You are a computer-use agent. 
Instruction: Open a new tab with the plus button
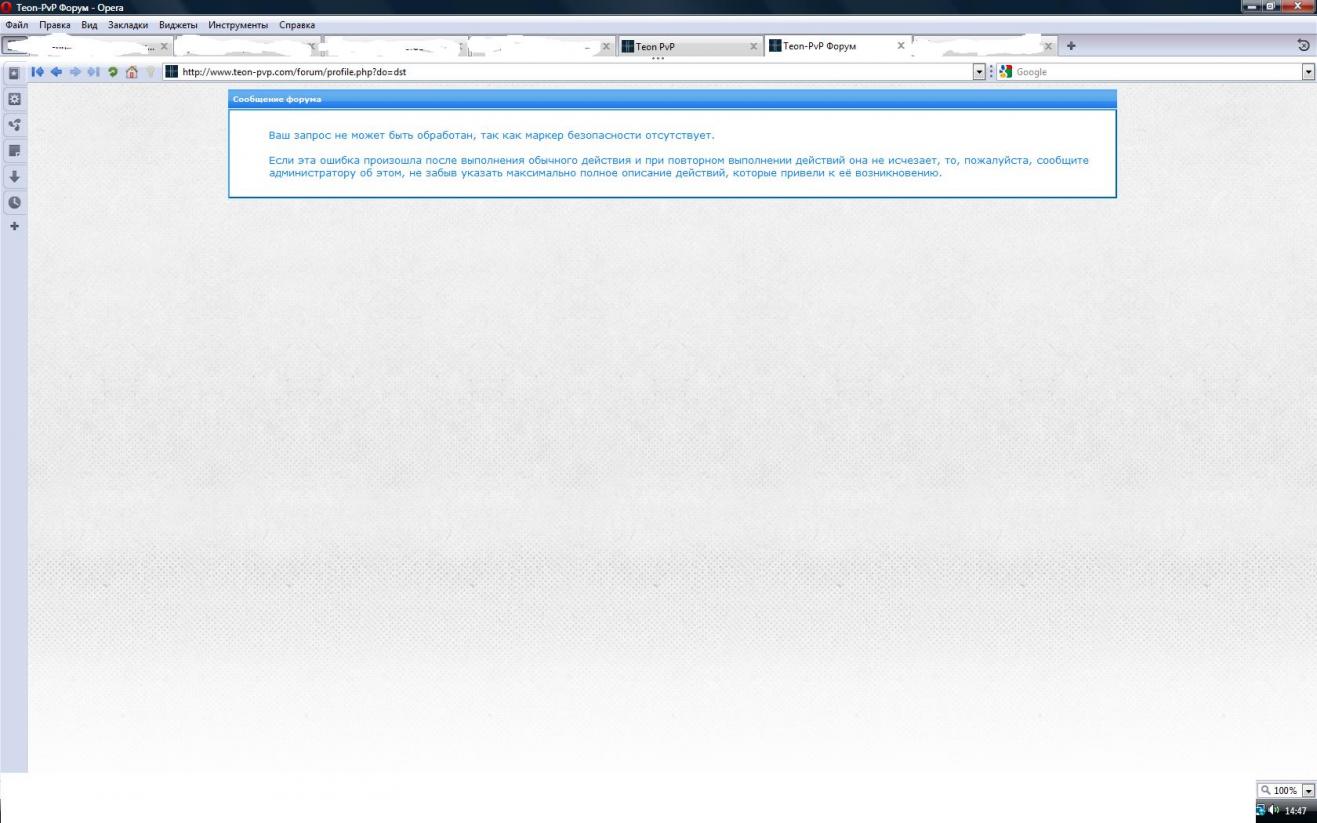[x=1072, y=46]
